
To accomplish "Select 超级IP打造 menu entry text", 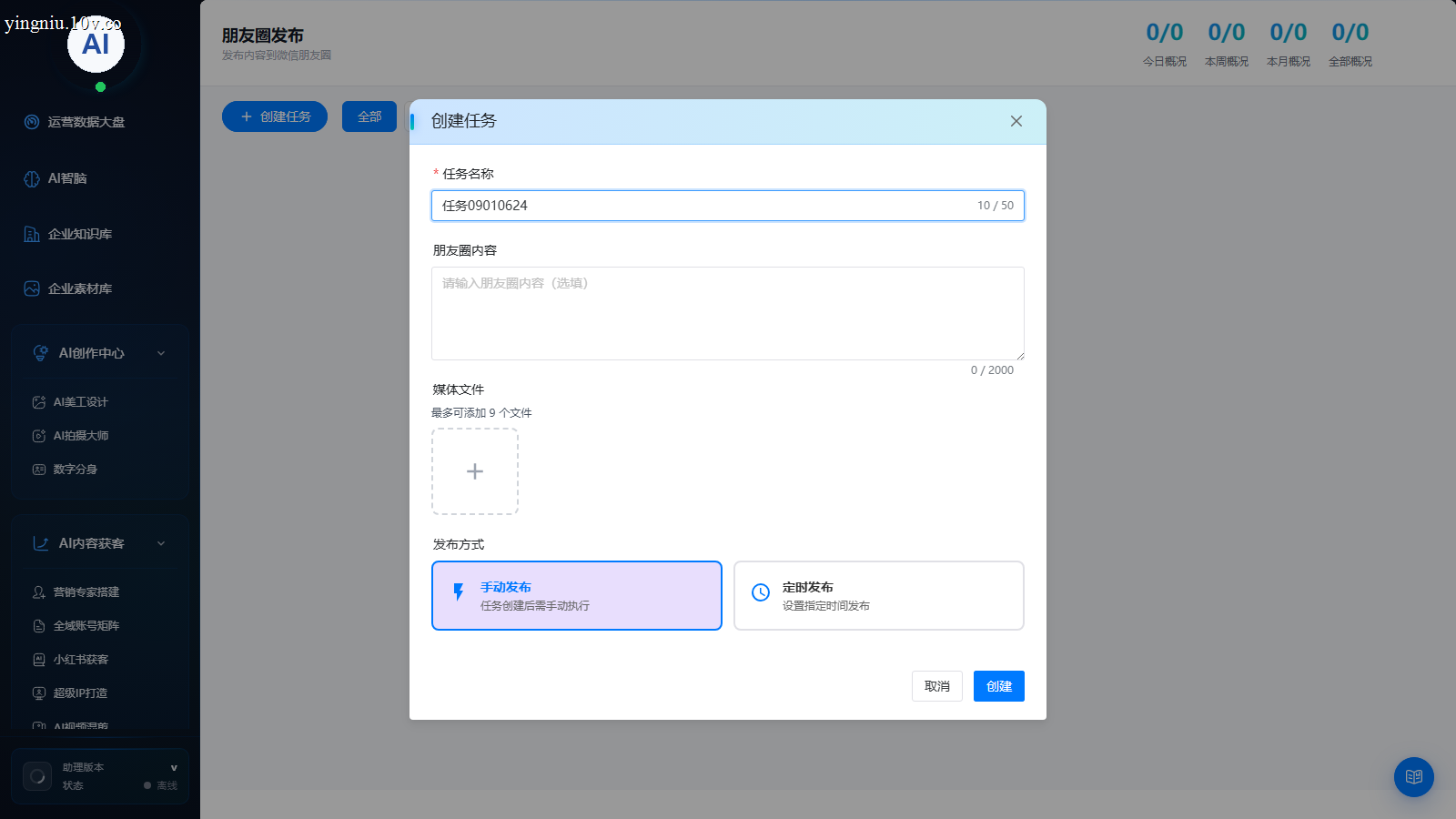I will [81, 693].
